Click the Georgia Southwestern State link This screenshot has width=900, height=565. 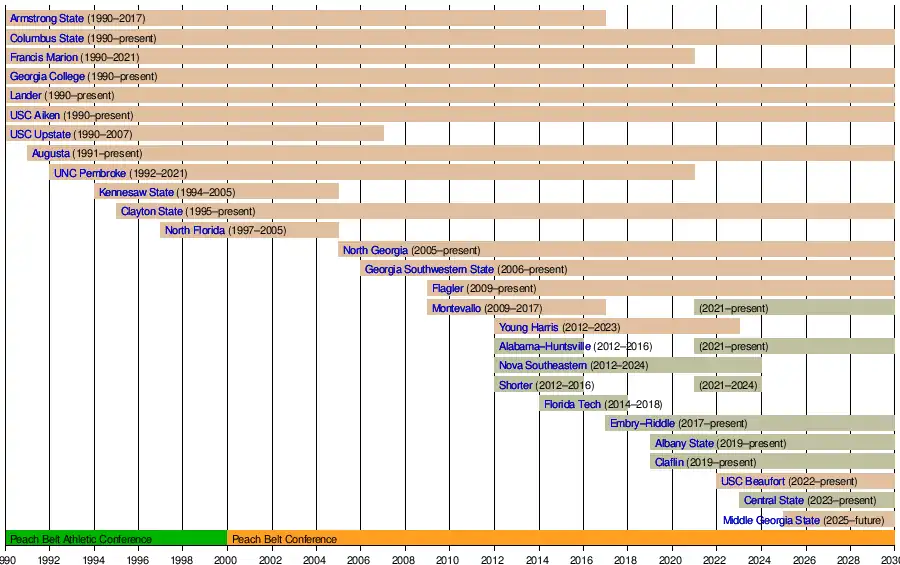pos(429,269)
